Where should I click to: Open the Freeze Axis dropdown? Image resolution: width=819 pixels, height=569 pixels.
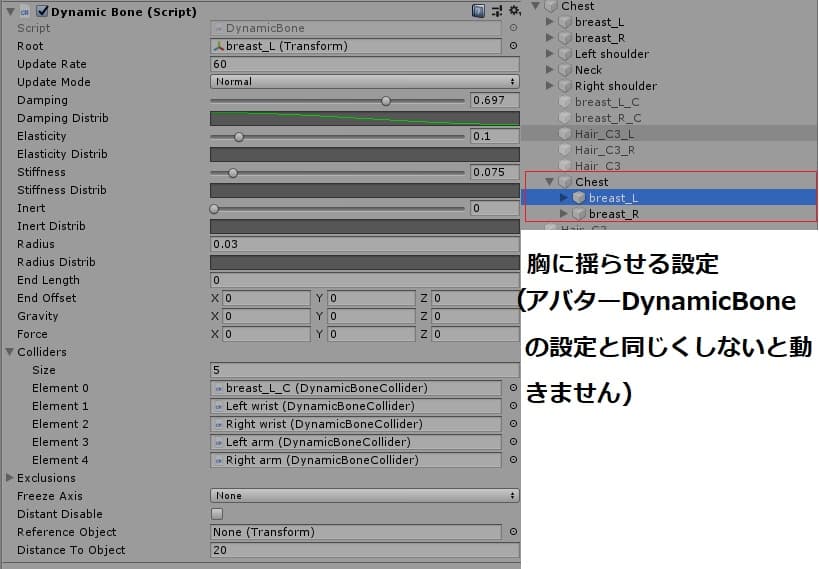click(x=365, y=495)
